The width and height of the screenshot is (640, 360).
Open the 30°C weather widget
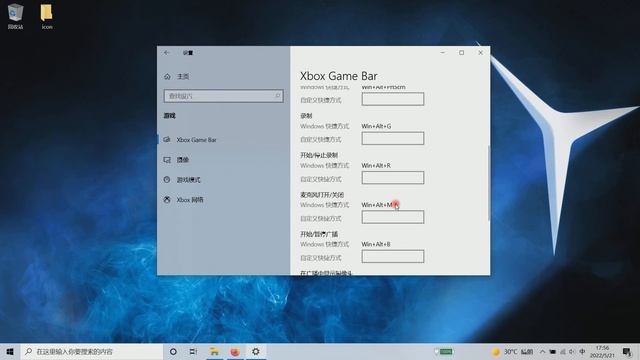[513, 351]
